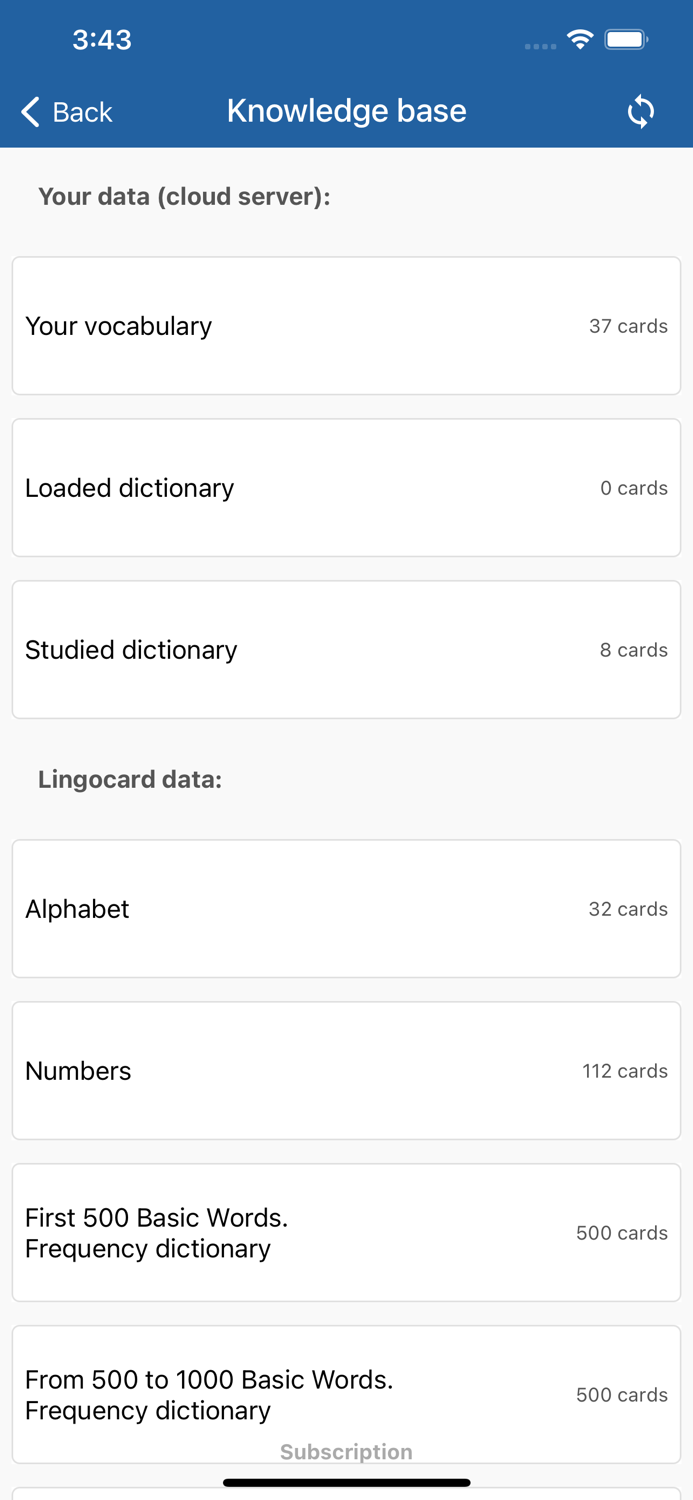This screenshot has height=1500, width=693.
Task: Tap the Lingocard data heading
Action: [x=130, y=778]
